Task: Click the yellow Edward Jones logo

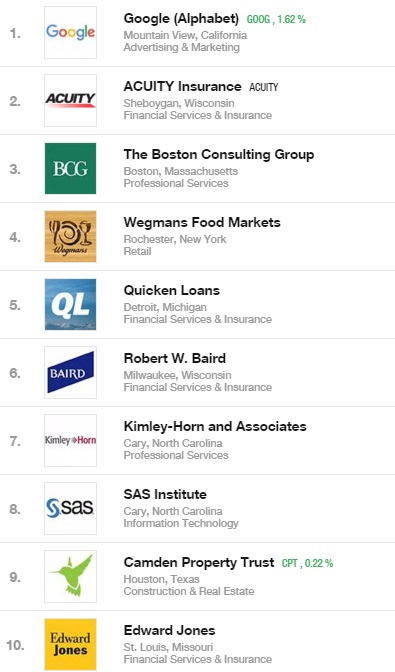Action: coord(70,644)
